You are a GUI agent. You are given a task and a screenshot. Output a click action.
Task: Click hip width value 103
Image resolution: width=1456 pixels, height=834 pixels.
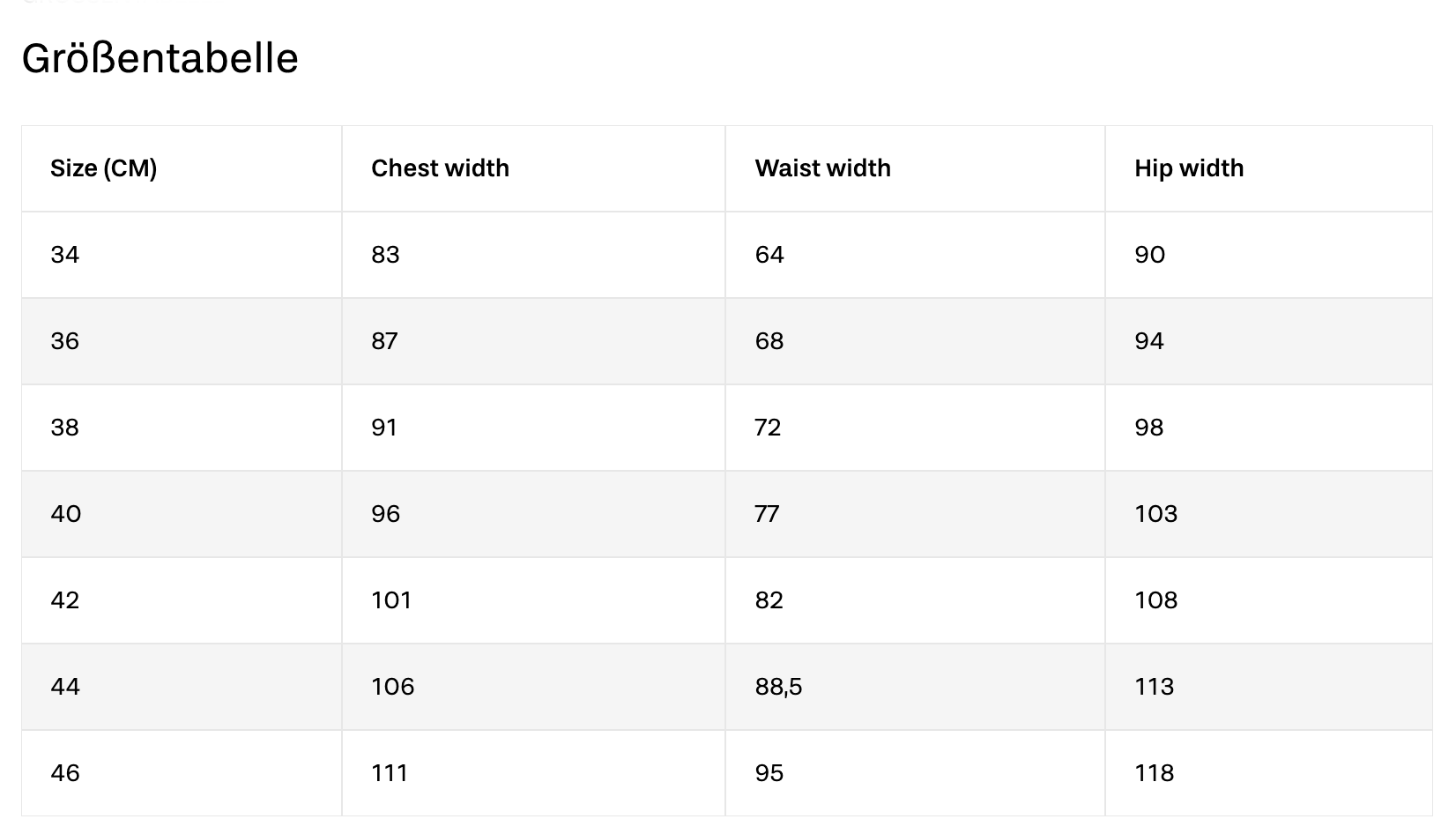point(1155,514)
